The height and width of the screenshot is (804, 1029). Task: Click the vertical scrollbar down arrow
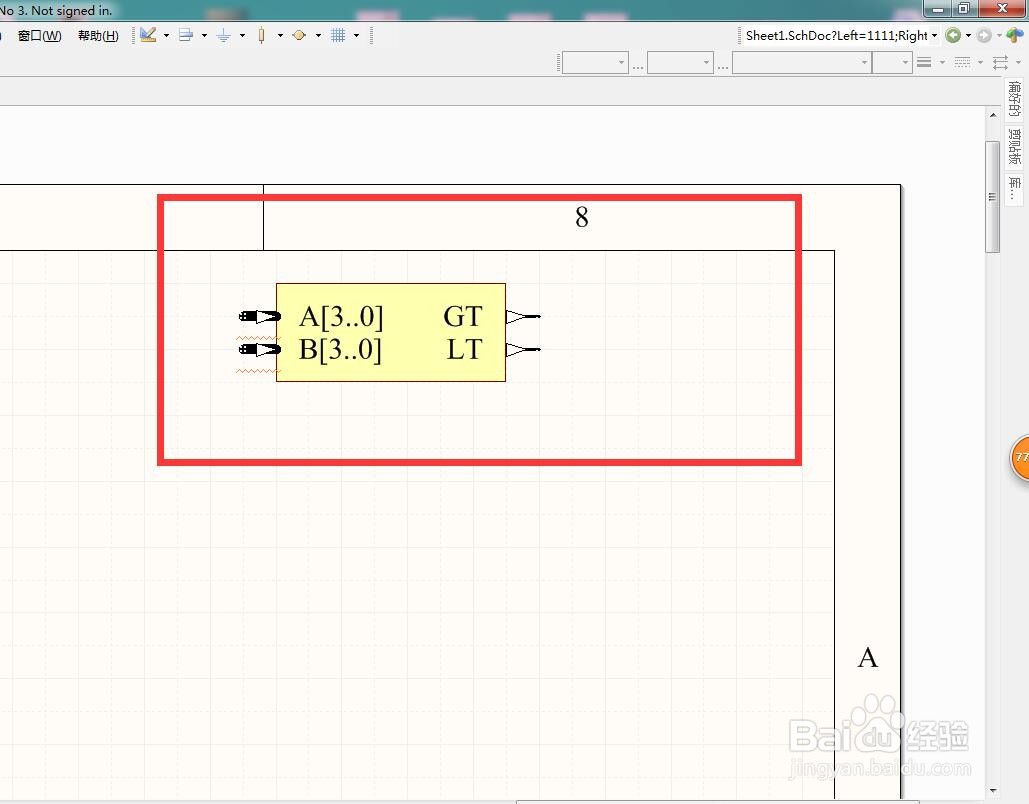coord(993,791)
